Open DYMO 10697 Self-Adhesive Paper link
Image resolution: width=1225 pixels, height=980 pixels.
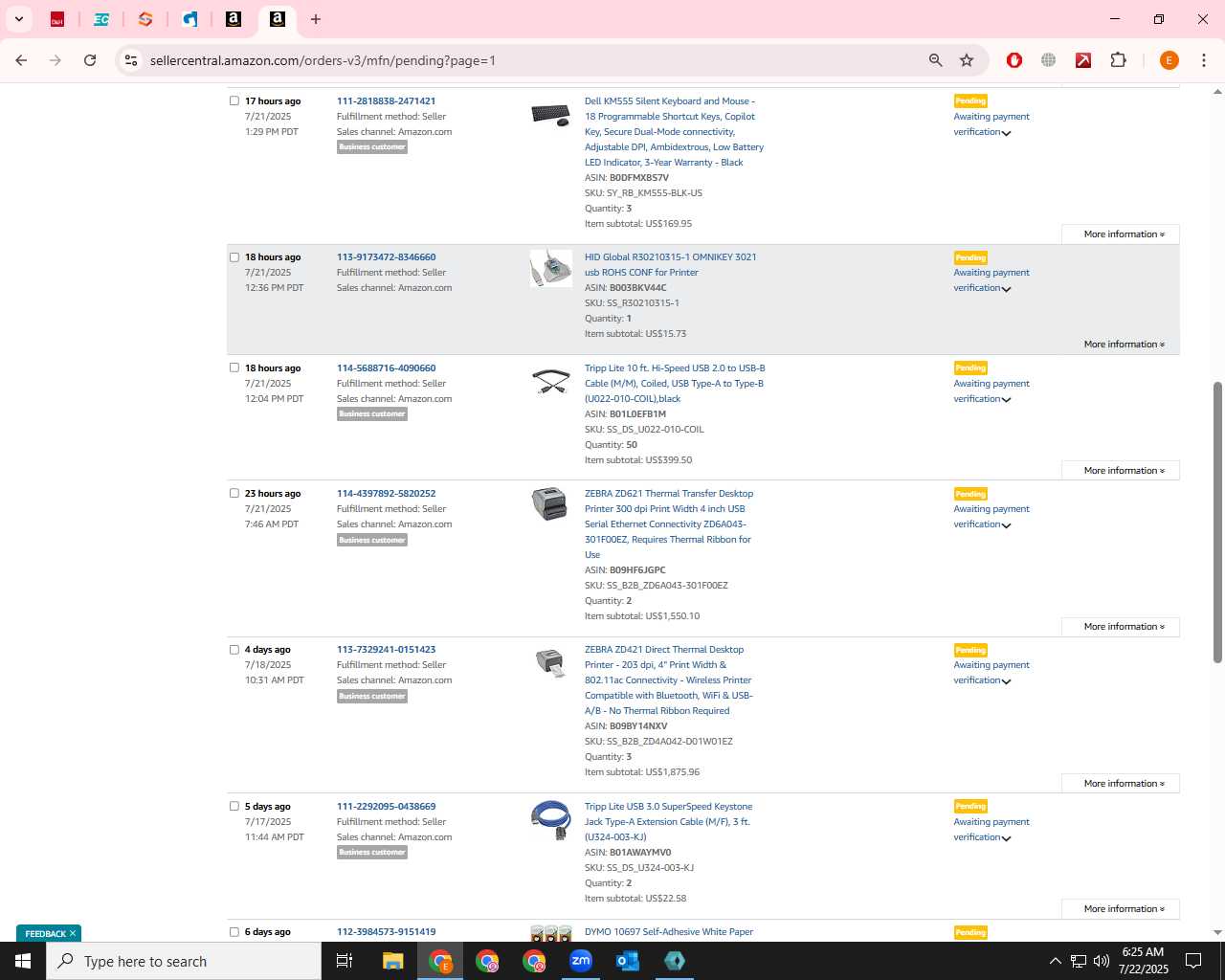click(x=668, y=931)
